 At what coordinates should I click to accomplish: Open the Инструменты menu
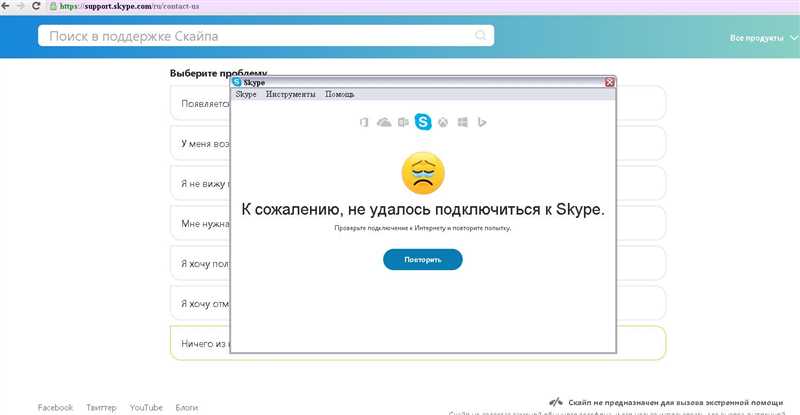290,94
